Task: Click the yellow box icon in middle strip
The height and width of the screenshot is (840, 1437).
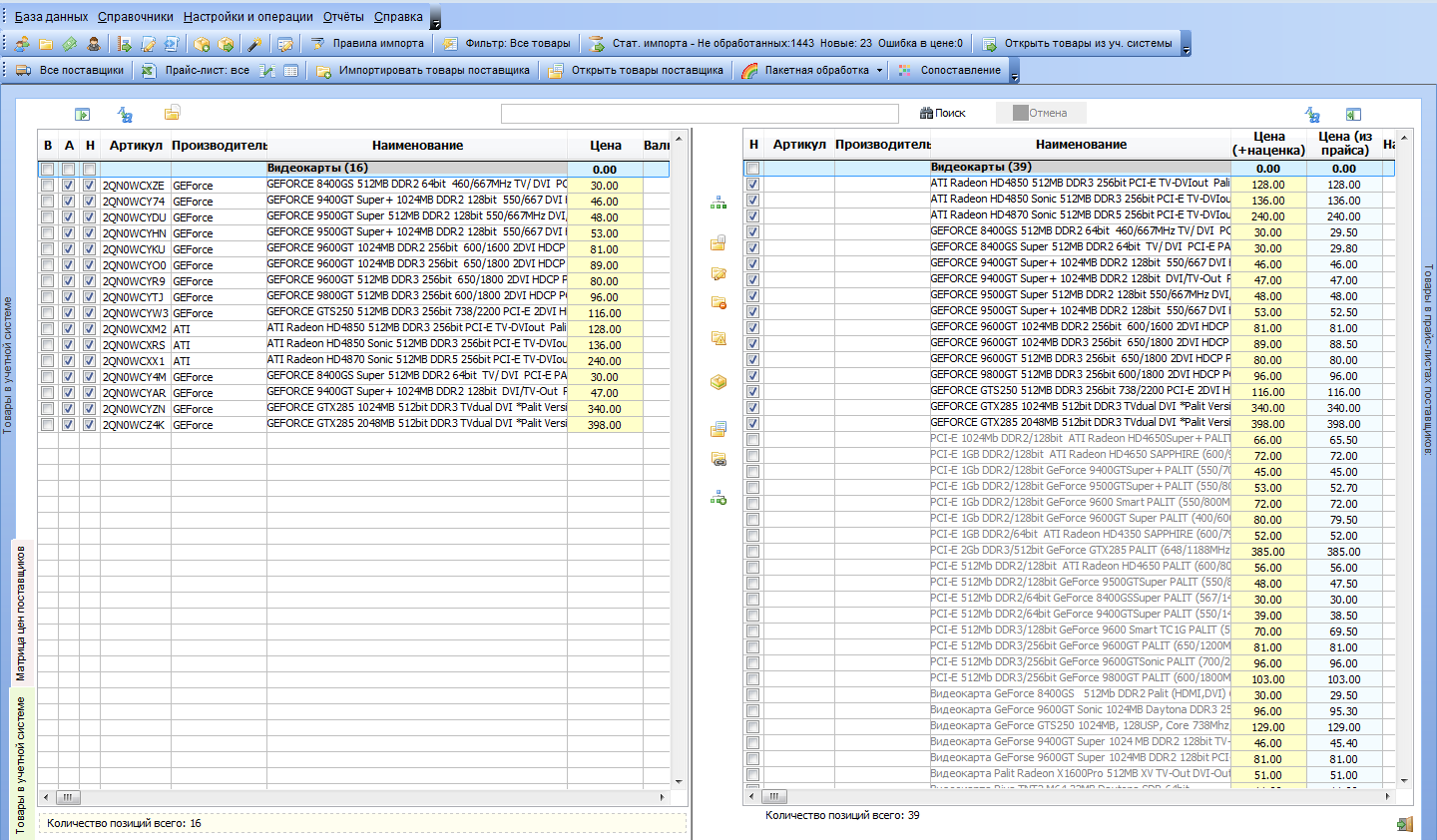Action: point(718,382)
